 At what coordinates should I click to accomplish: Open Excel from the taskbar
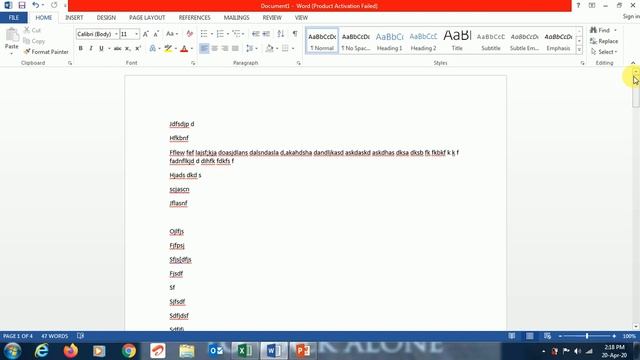tap(244, 351)
